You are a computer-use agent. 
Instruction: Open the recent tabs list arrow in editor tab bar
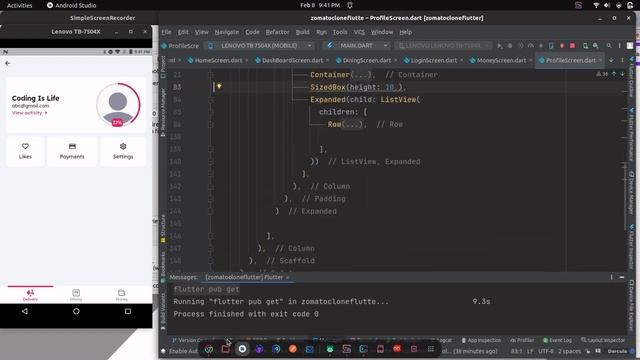click(x=611, y=60)
